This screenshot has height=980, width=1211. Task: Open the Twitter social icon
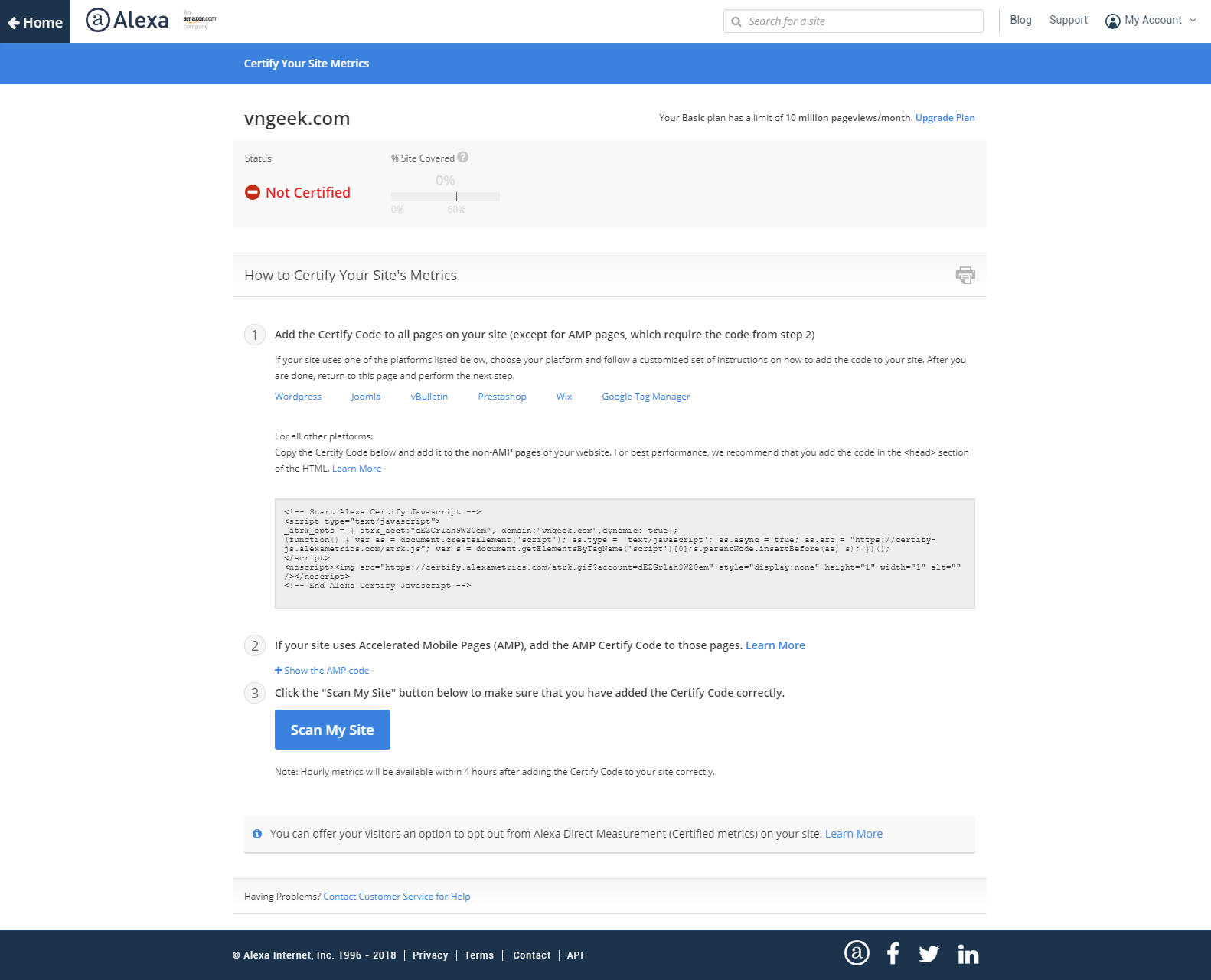coord(929,954)
